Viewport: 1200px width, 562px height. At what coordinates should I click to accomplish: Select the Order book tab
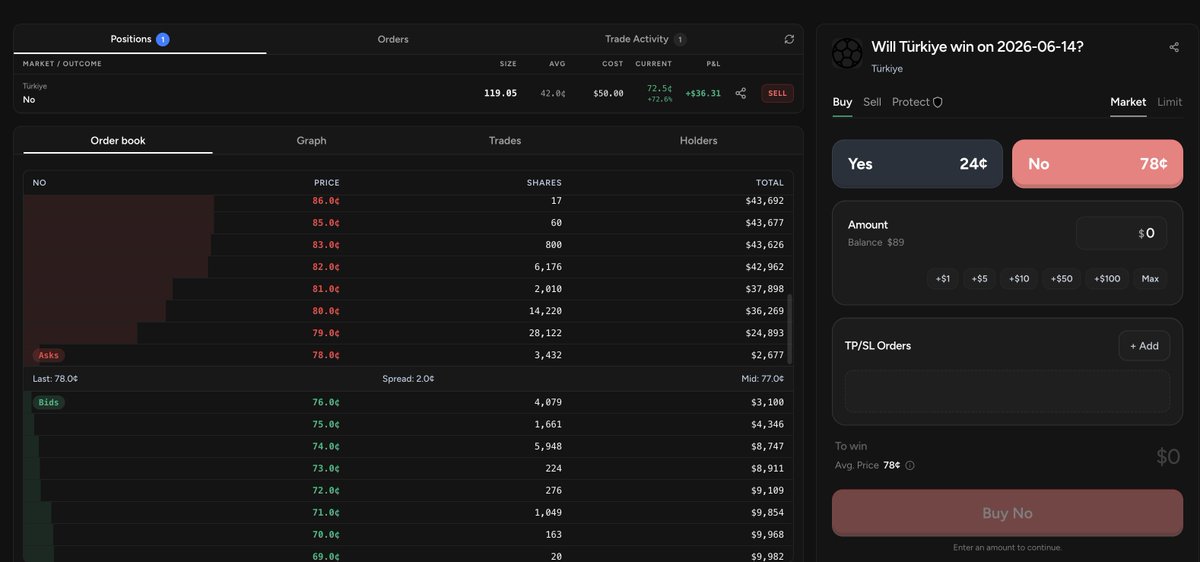click(118, 141)
